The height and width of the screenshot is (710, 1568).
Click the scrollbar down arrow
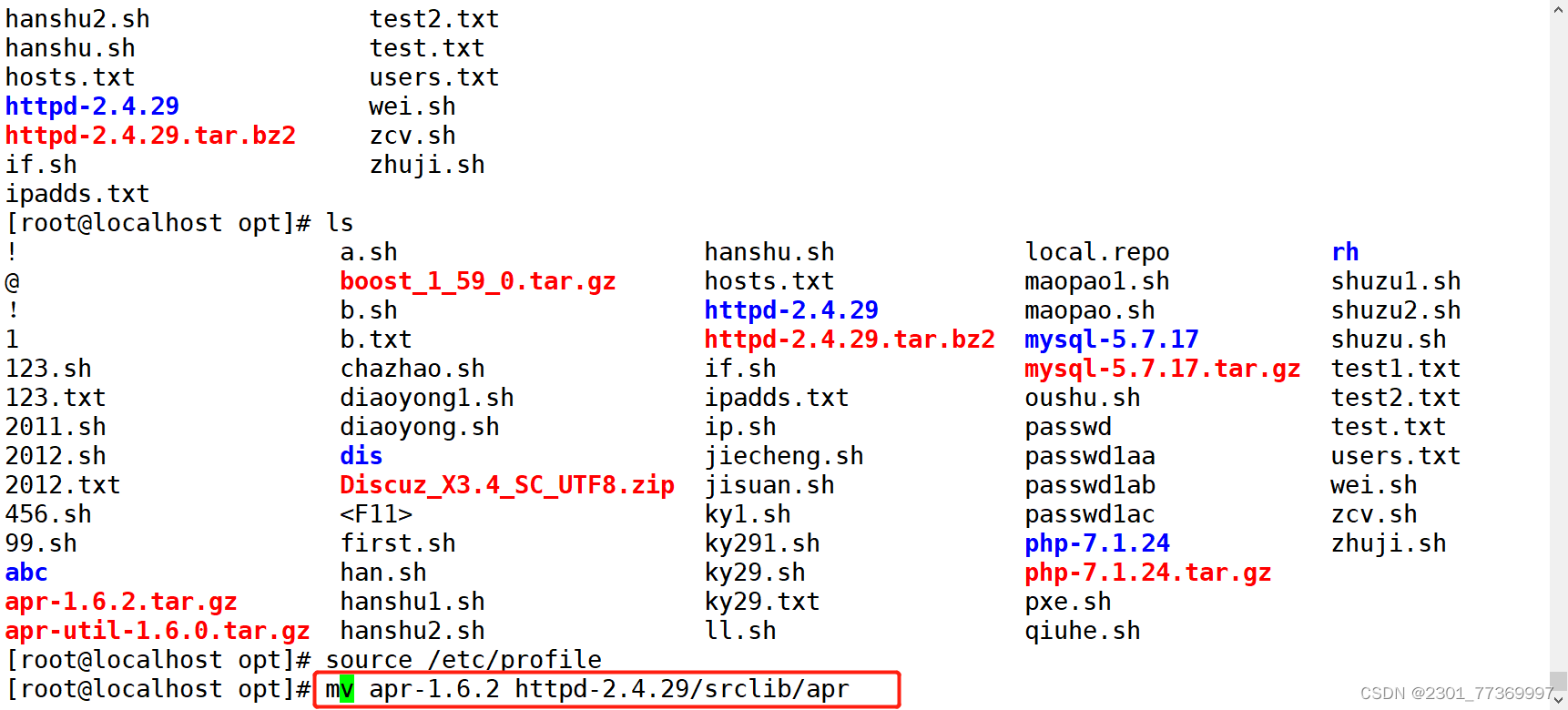tap(1559, 702)
